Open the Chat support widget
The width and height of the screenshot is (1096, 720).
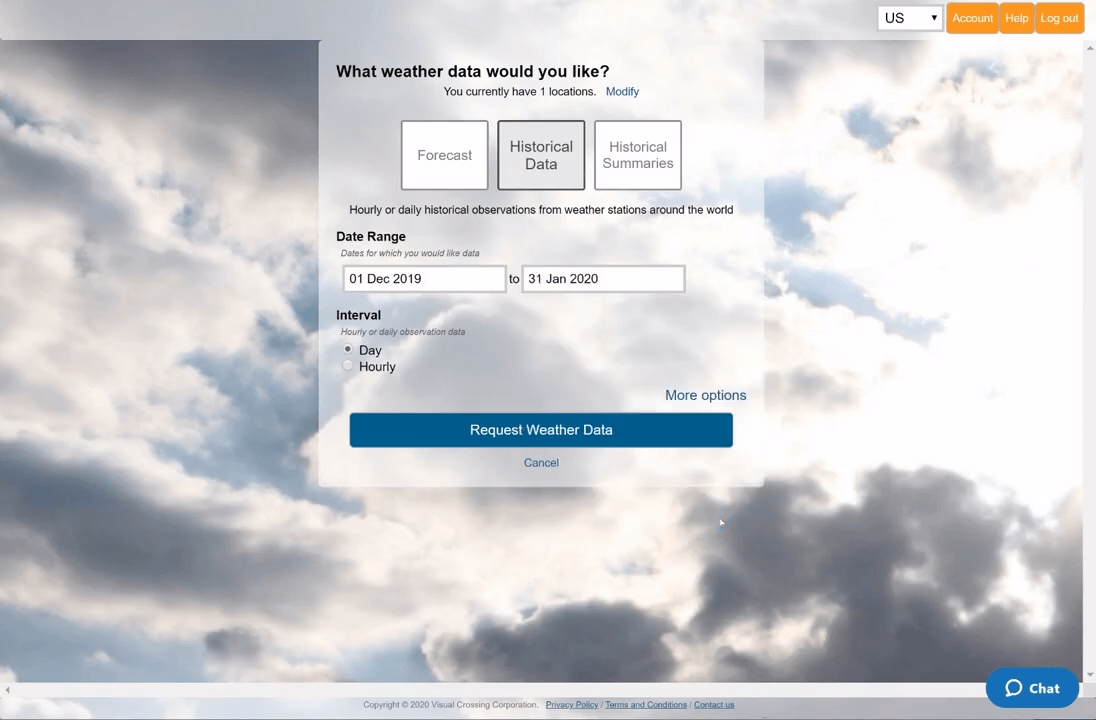[x=1032, y=688]
